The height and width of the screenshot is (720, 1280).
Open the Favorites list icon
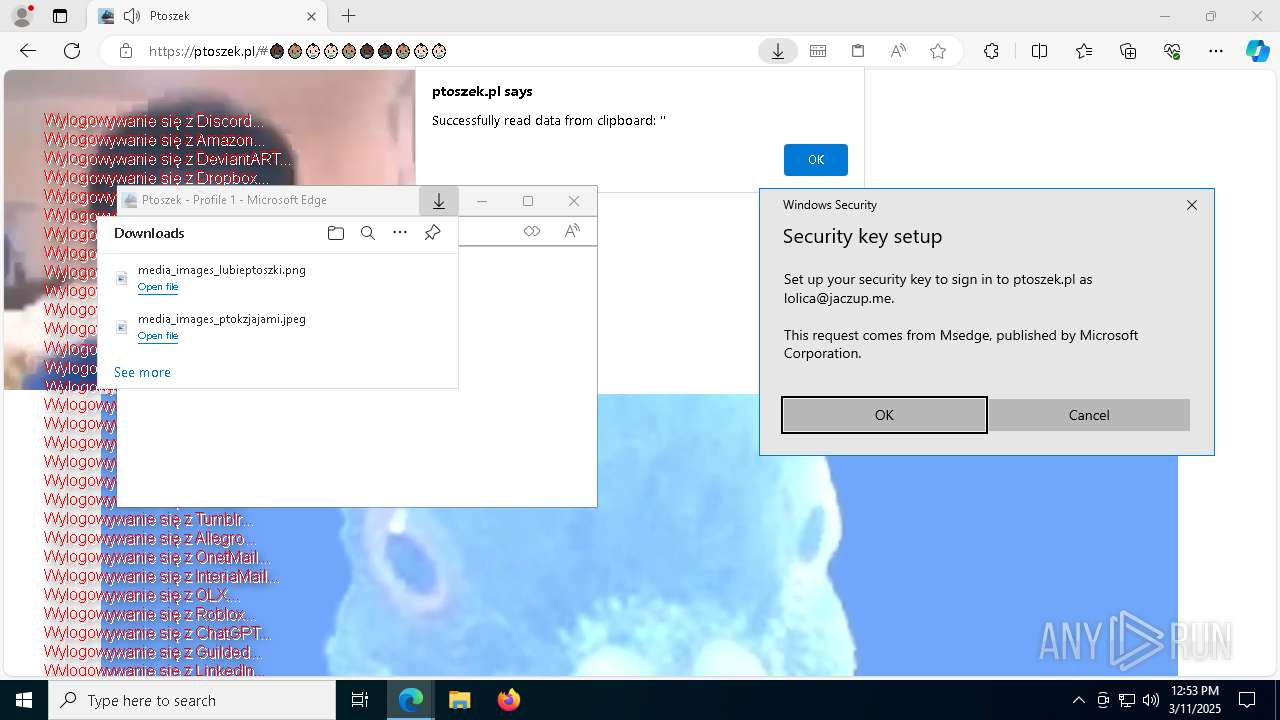[1084, 51]
